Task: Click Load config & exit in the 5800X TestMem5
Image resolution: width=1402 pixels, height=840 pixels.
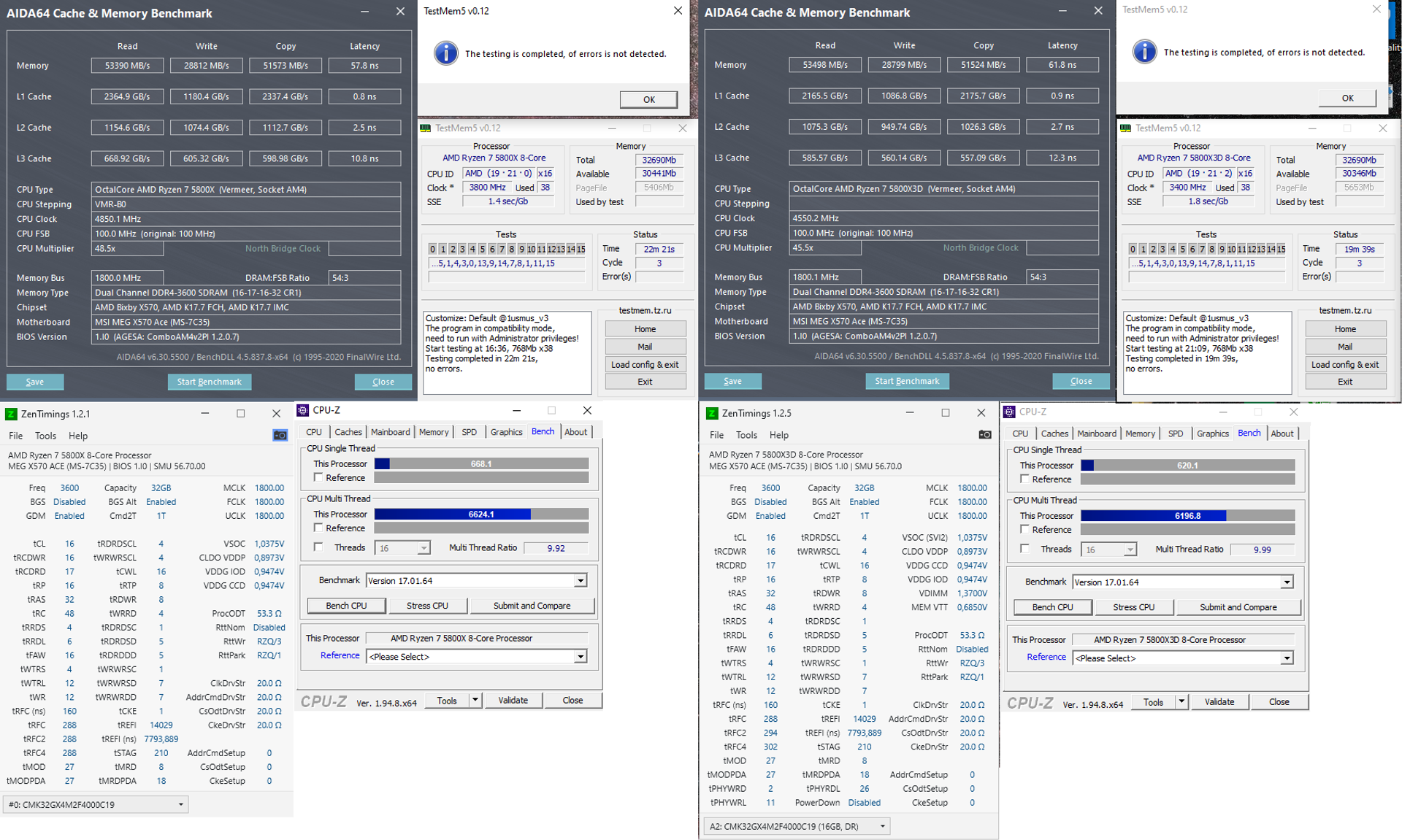Action: (x=645, y=364)
